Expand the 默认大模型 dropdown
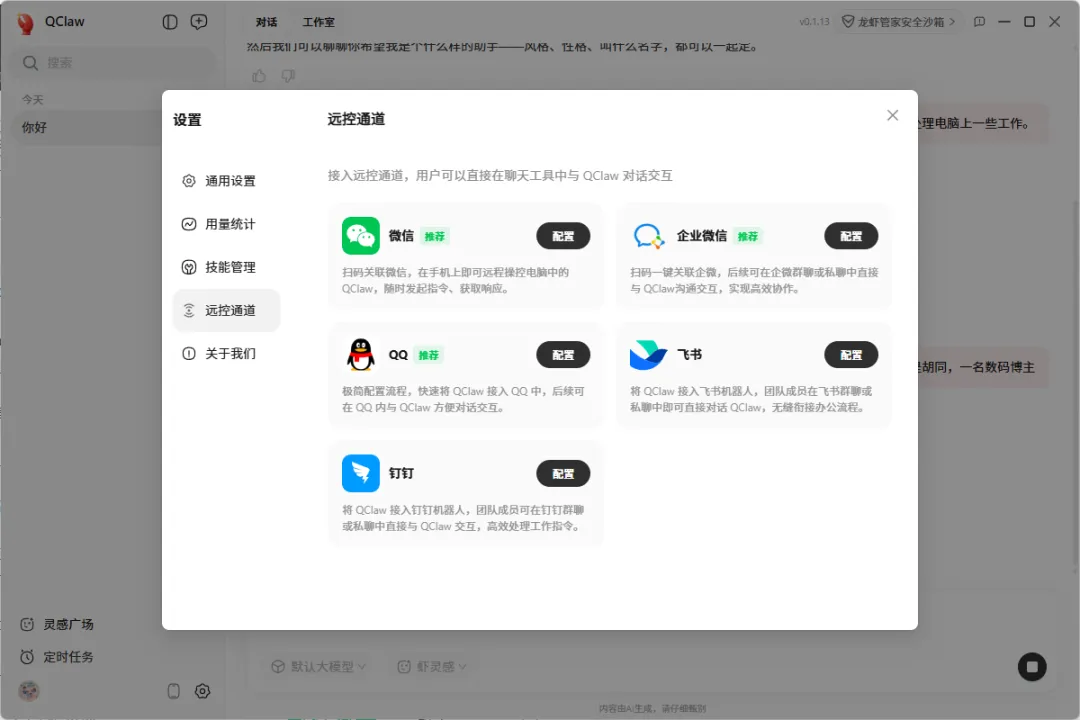 pos(319,666)
